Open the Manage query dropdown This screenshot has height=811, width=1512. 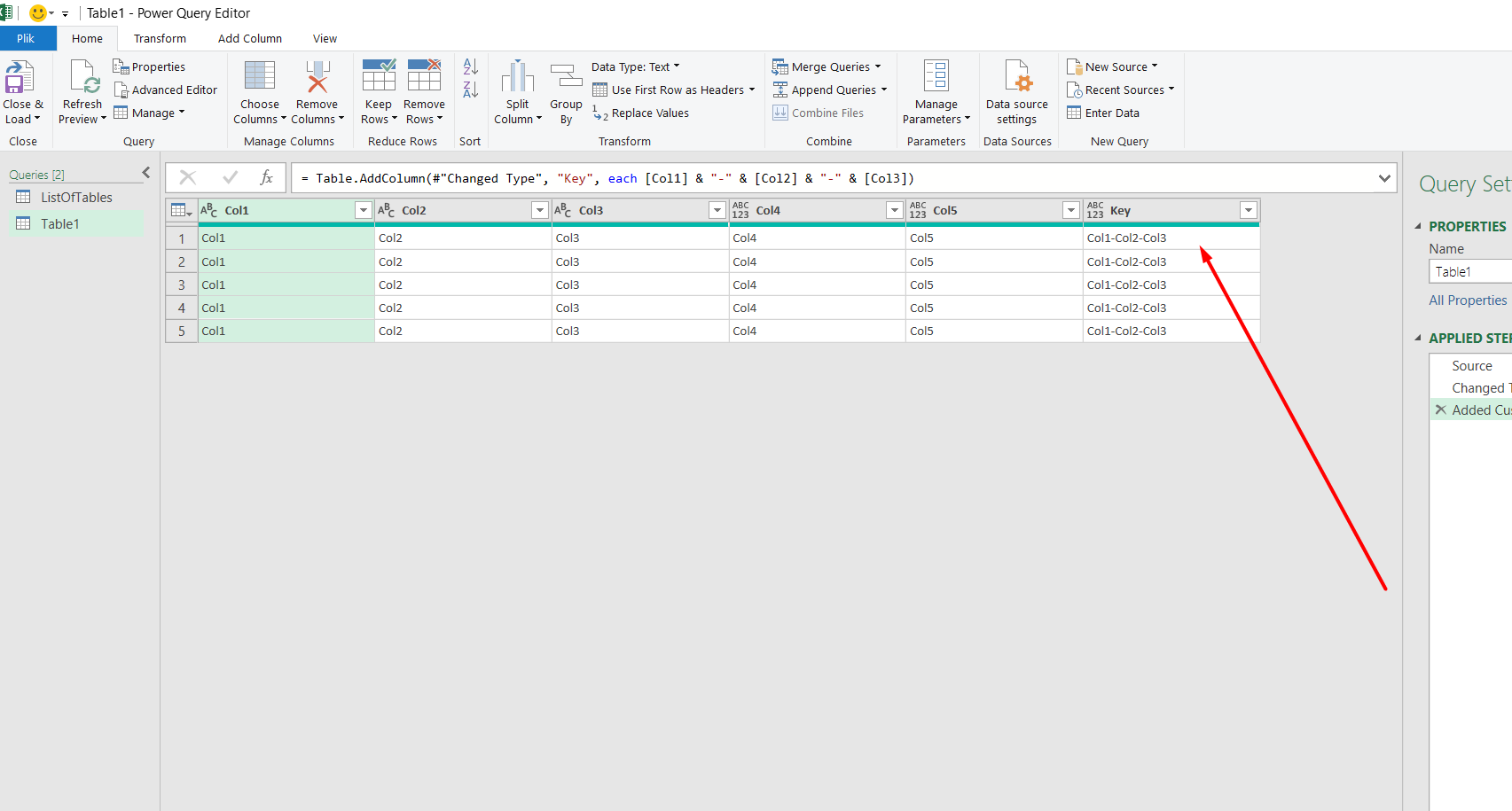pos(149,113)
